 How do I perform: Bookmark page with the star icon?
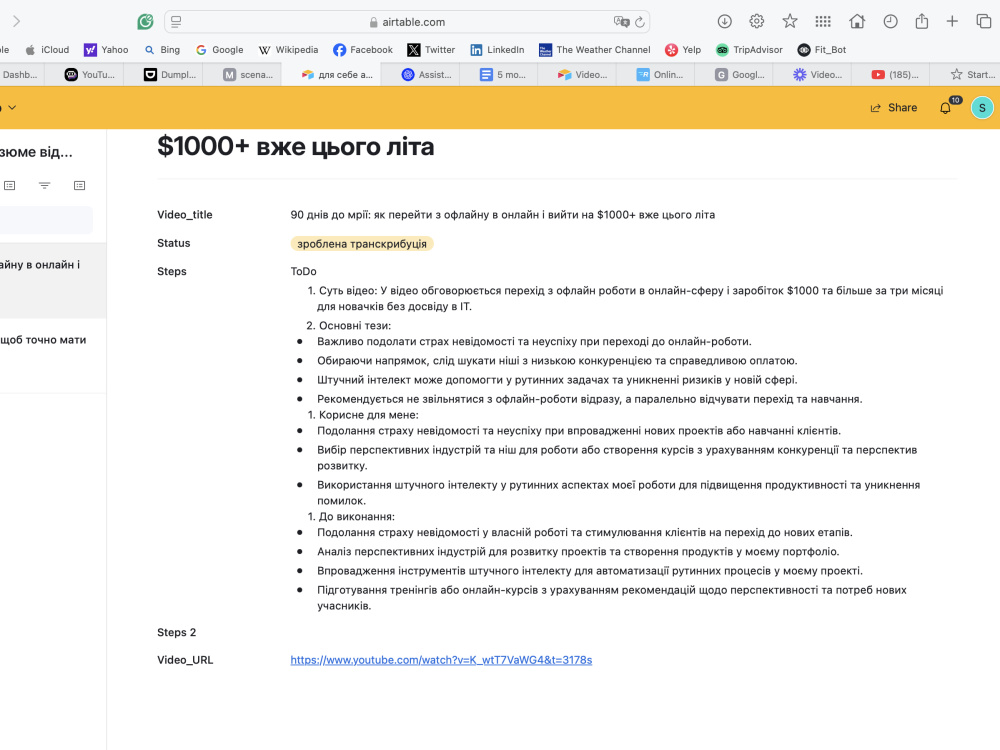(x=790, y=21)
